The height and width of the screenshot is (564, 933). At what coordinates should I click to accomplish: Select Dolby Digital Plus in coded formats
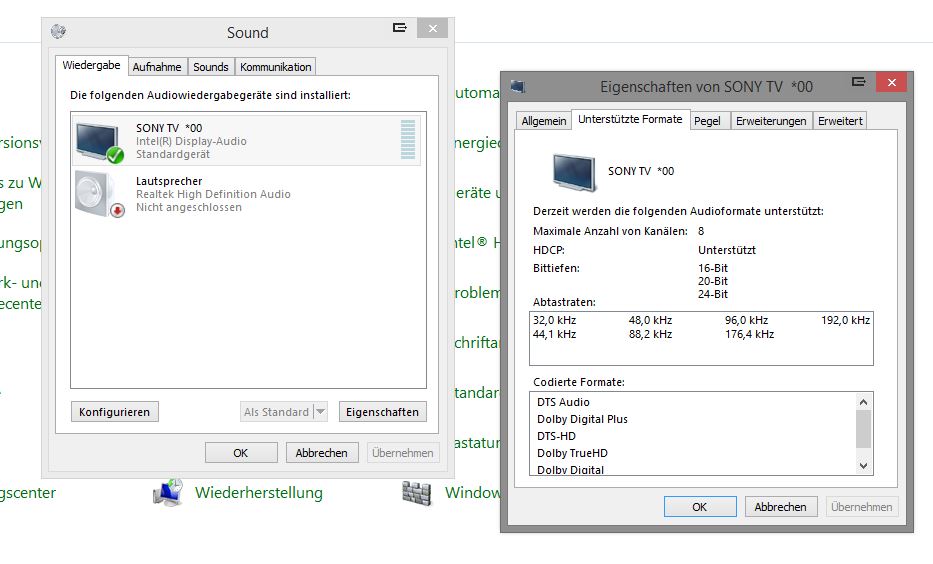click(x=582, y=419)
